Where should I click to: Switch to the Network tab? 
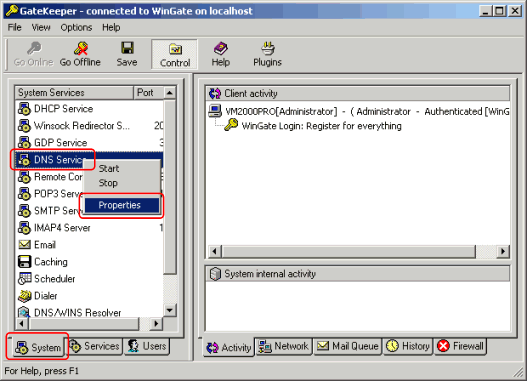click(284, 346)
